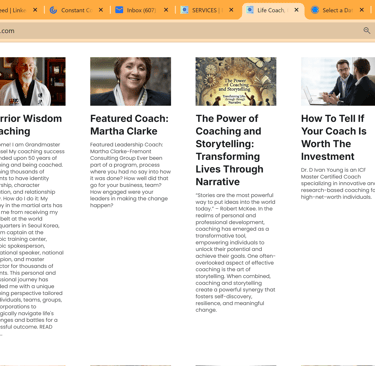This screenshot has height=366, width=375.
Task: Open the Warrior Wisdom Coaching article title
Action: pos(31,125)
